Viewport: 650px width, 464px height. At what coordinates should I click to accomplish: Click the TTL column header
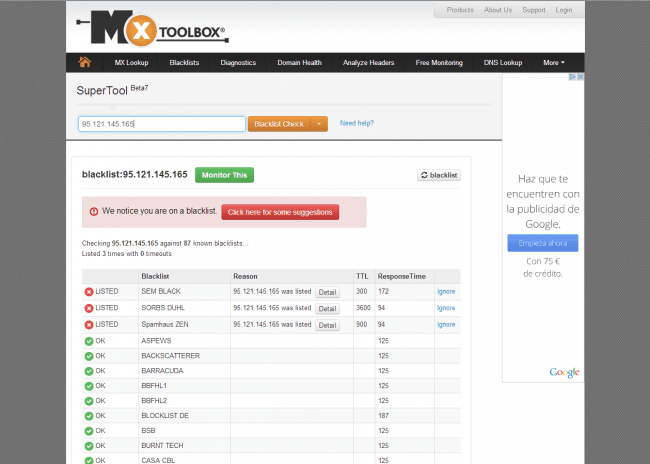362,276
